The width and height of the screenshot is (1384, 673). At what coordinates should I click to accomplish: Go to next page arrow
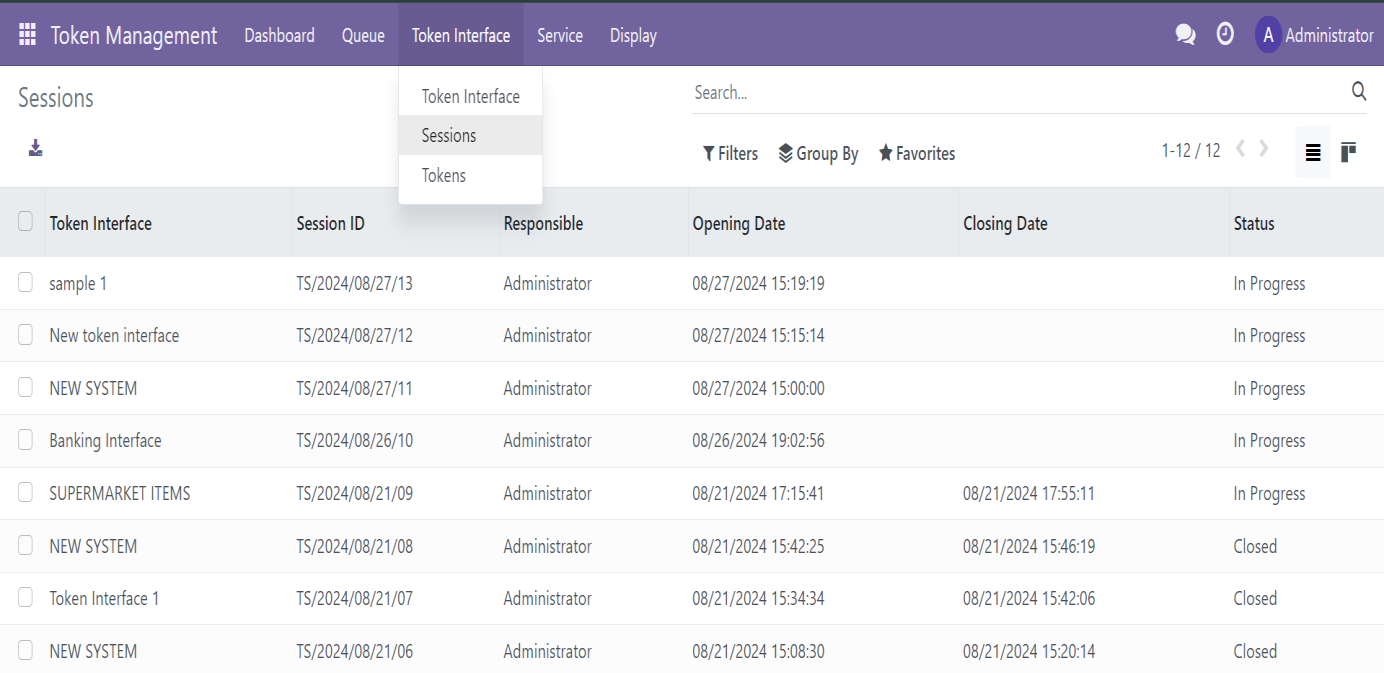click(1264, 149)
